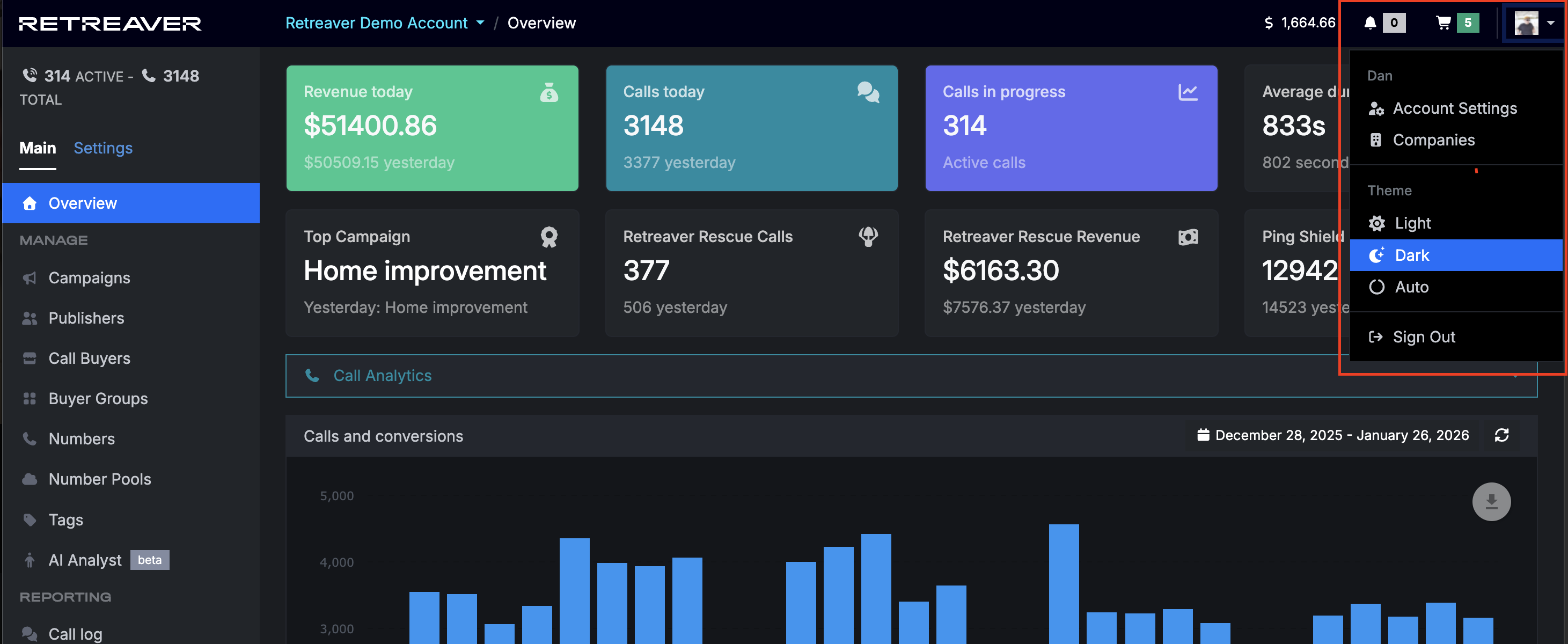Click the Retreaver logo

[110, 24]
